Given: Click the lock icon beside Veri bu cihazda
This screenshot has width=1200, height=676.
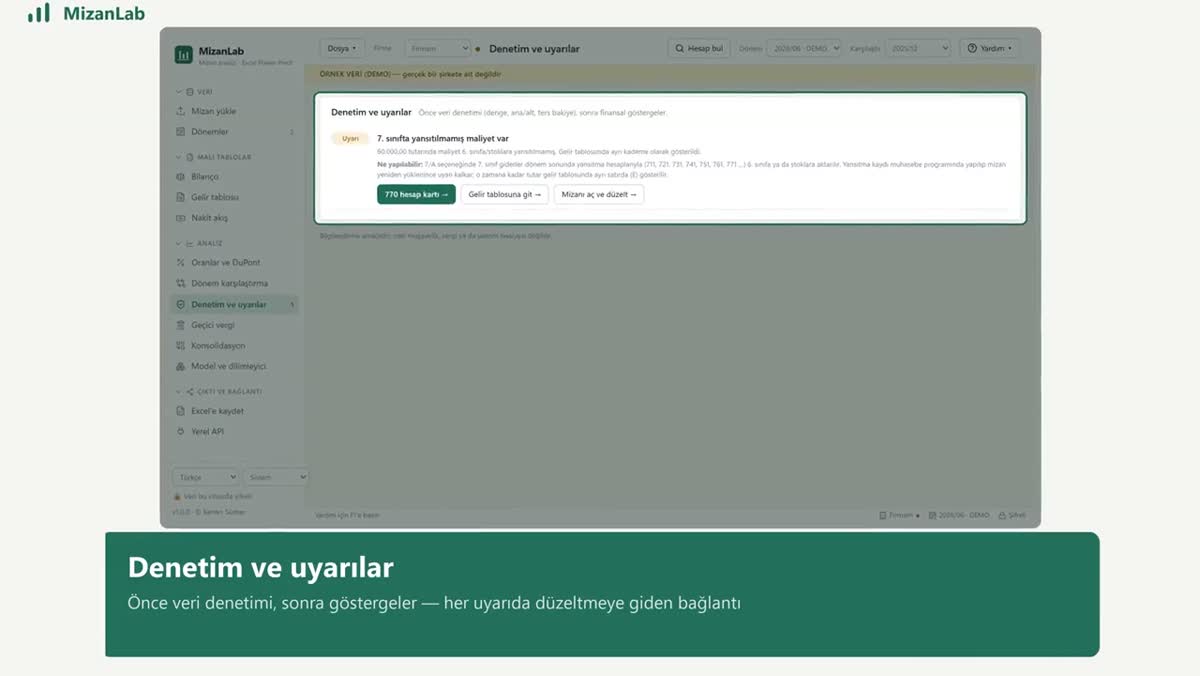Looking at the screenshot, I should (177, 496).
